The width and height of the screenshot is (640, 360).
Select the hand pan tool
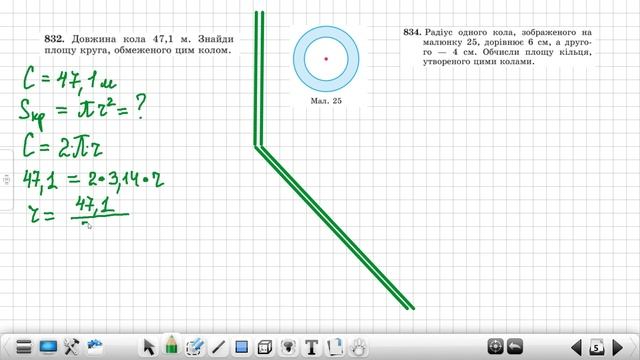tap(359, 347)
